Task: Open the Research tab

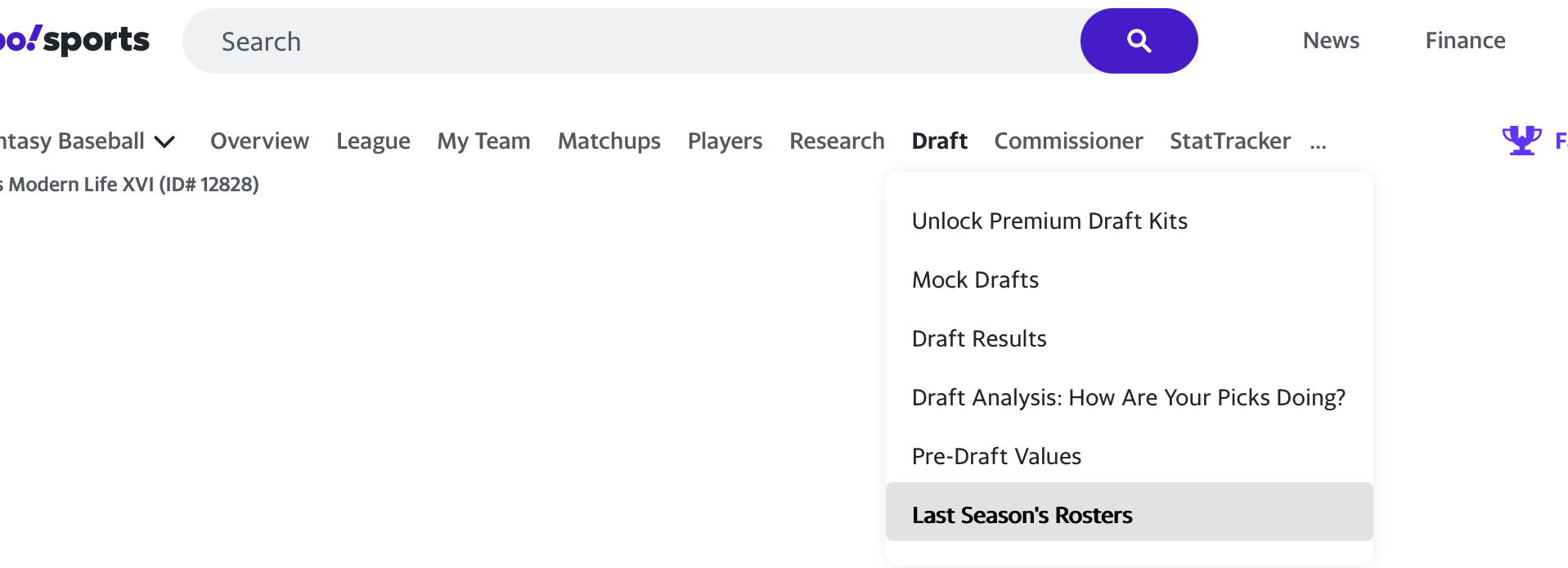Action: coord(836,141)
